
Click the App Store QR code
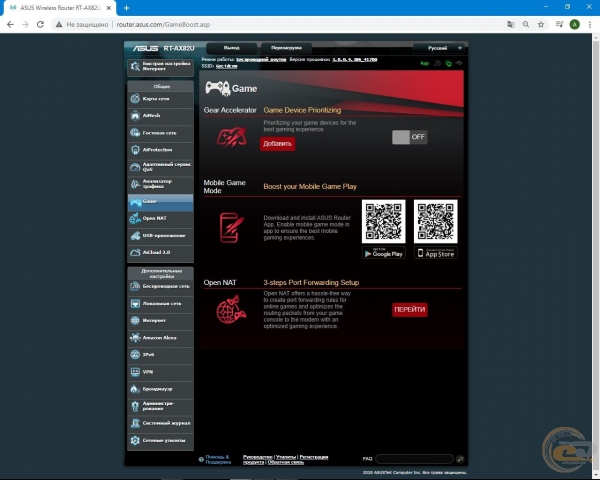coord(435,221)
